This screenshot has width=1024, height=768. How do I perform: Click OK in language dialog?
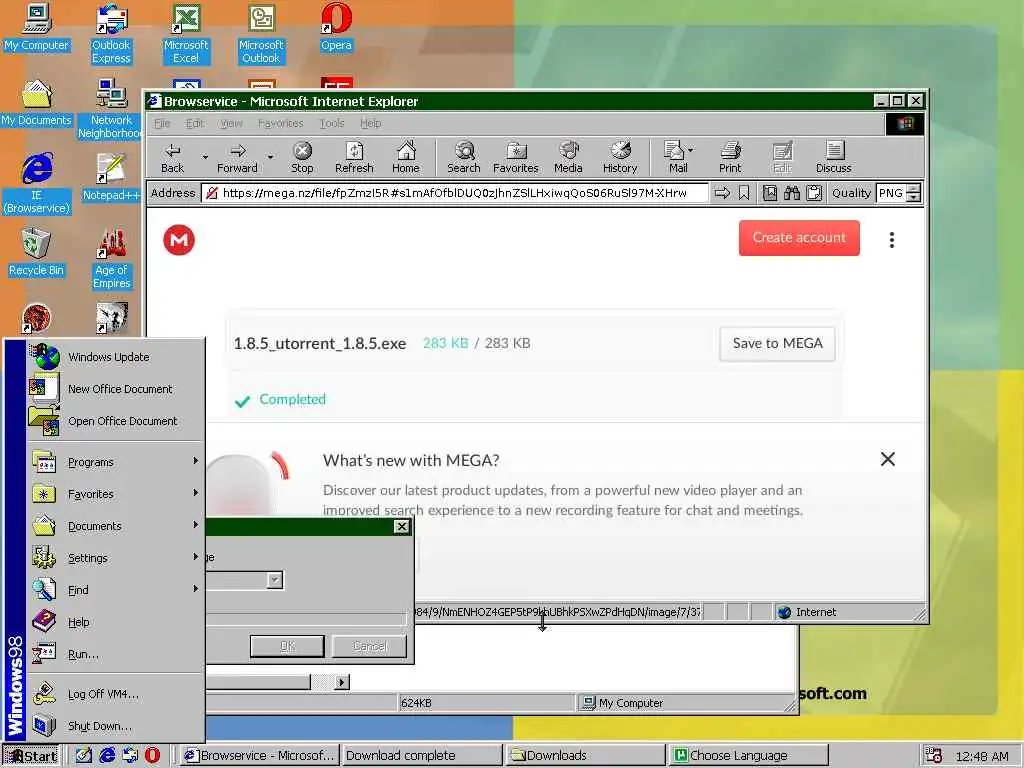pos(287,646)
